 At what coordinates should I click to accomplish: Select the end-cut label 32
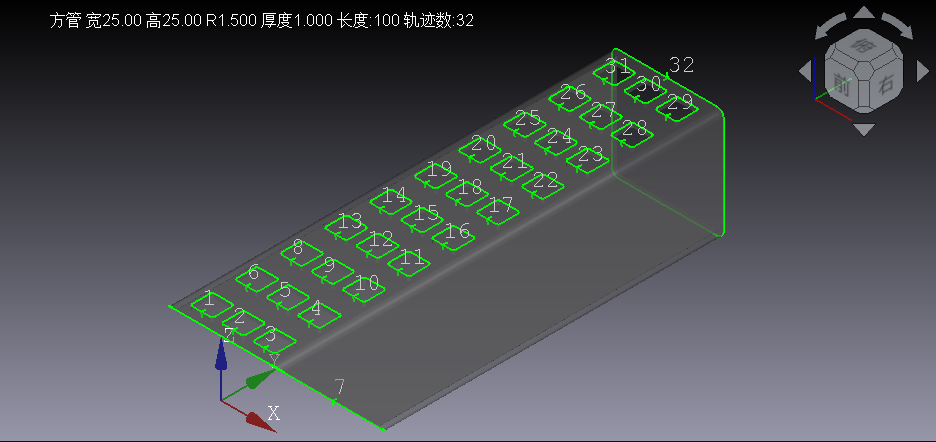(681, 65)
